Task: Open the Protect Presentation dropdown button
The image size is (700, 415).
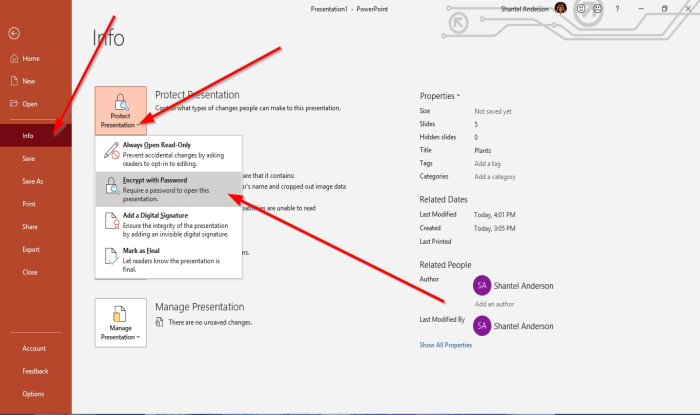Action: [121, 111]
